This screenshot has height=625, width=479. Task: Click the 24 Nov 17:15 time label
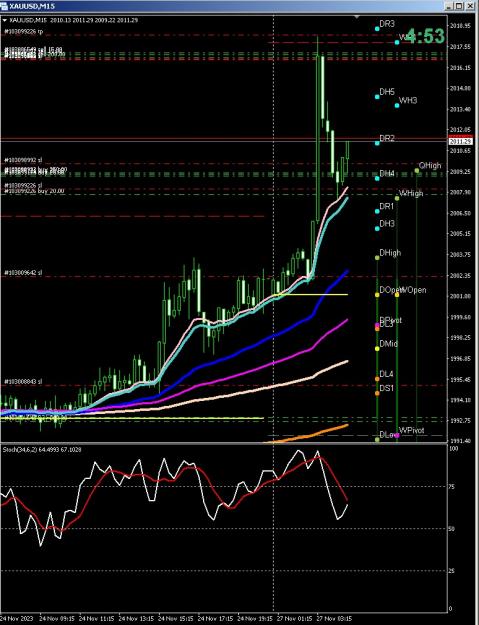(x=214, y=619)
